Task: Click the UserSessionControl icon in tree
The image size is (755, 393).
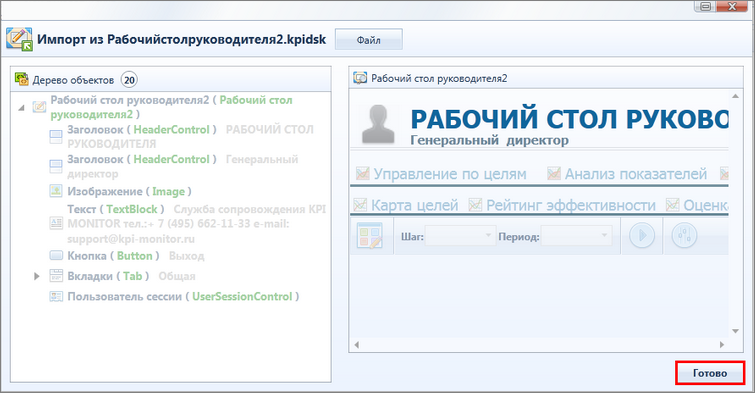Action: click(56, 296)
